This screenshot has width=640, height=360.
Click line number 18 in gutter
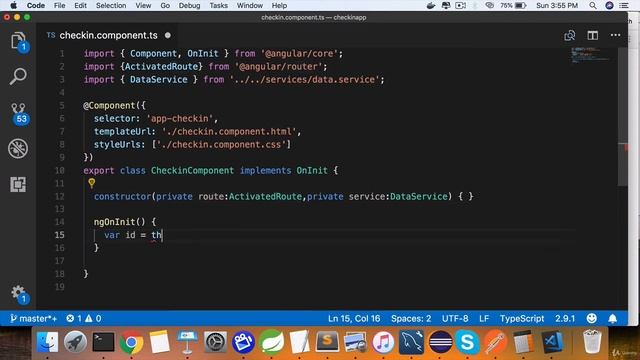pos(60,273)
